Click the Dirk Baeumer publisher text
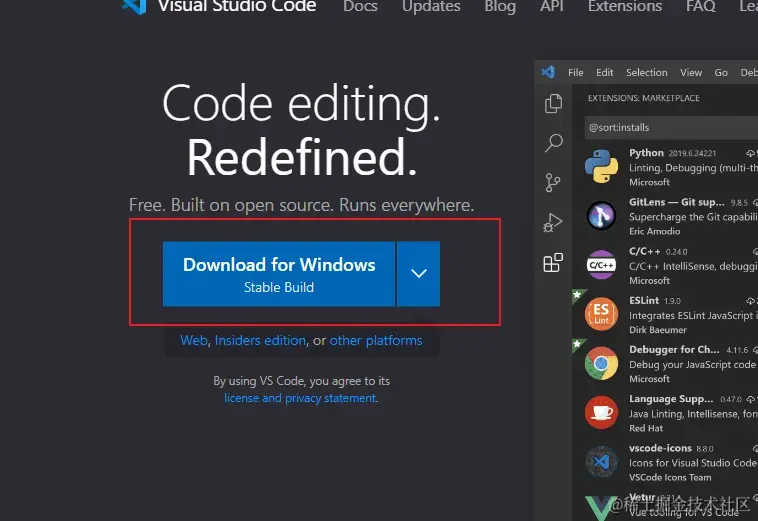This screenshot has height=521, width=758. [x=657, y=330]
